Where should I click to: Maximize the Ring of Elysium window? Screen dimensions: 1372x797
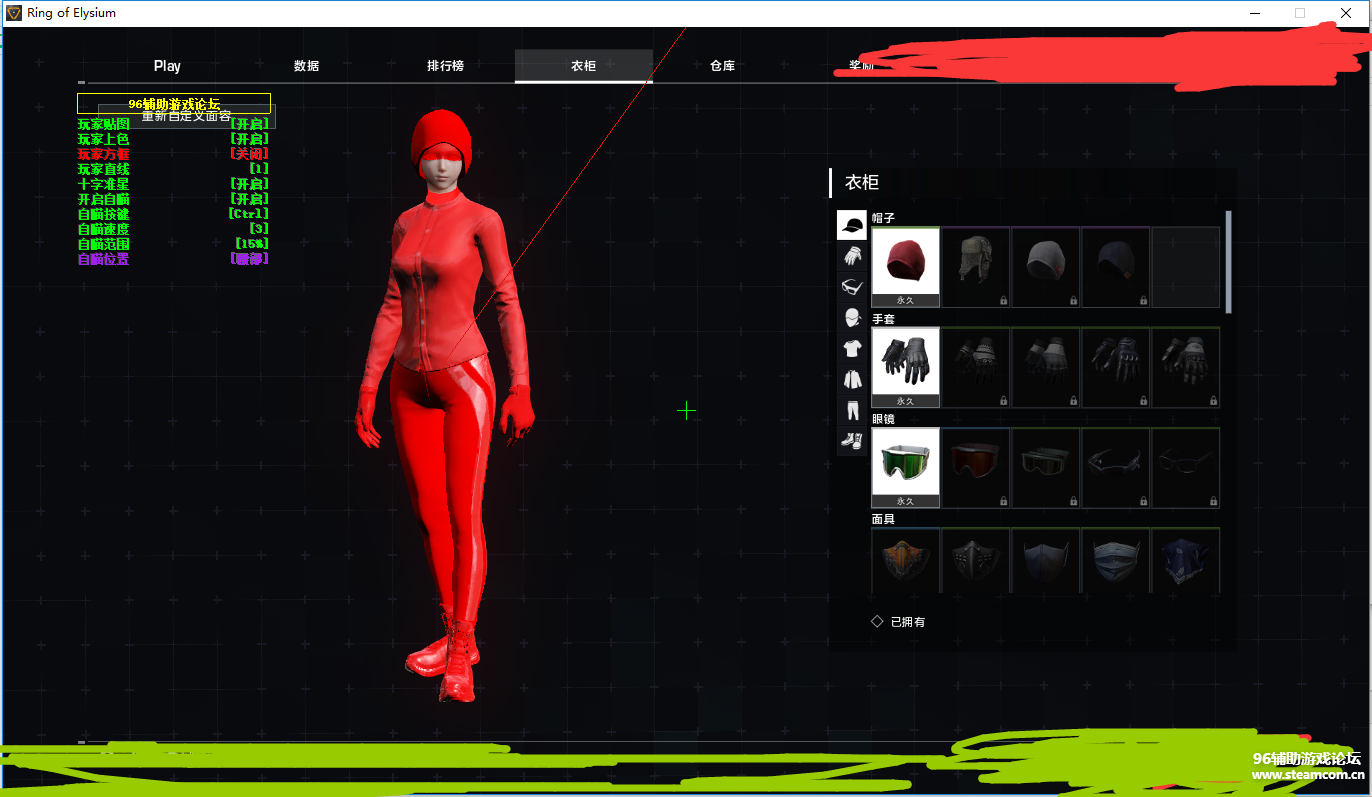coord(1300,13)
